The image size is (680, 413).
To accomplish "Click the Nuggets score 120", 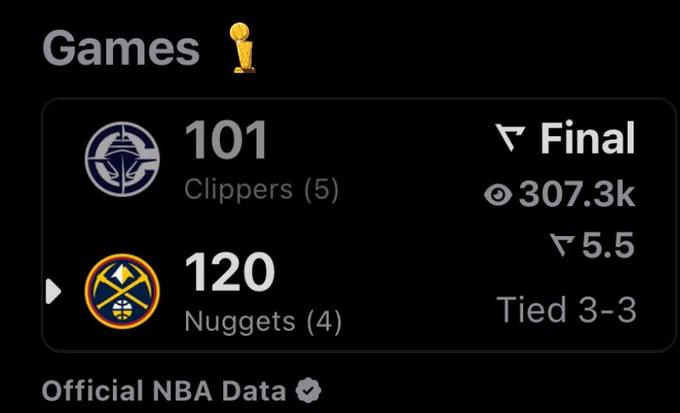I will click(x=230, y=272).
